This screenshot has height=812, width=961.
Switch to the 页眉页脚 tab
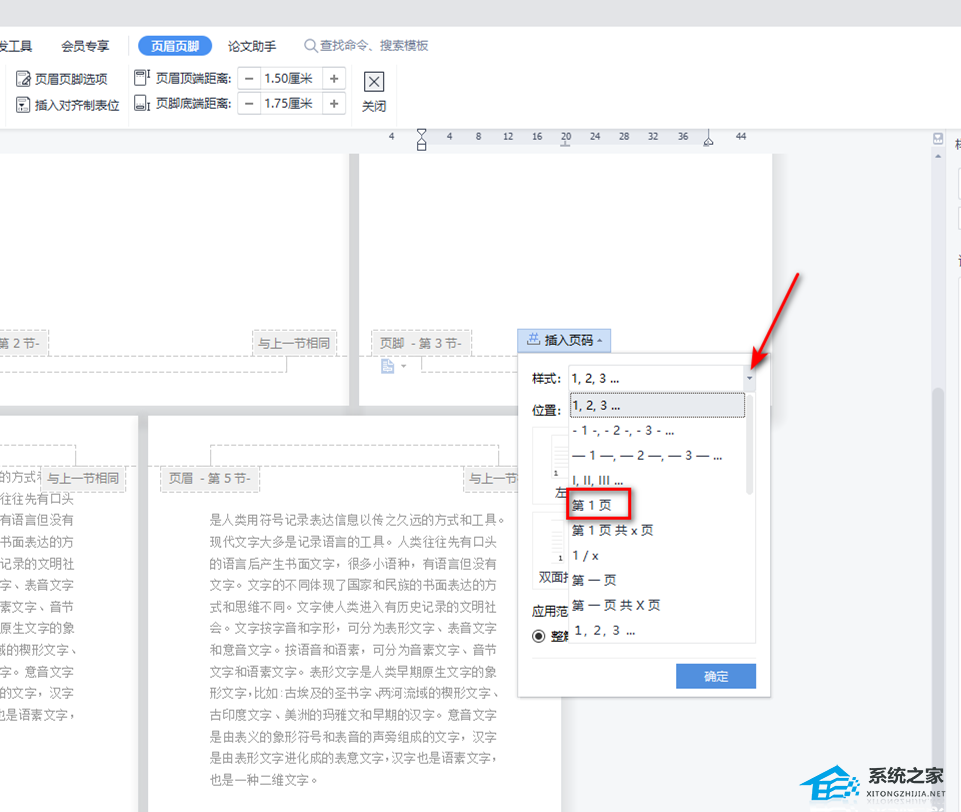click(175, 46)
